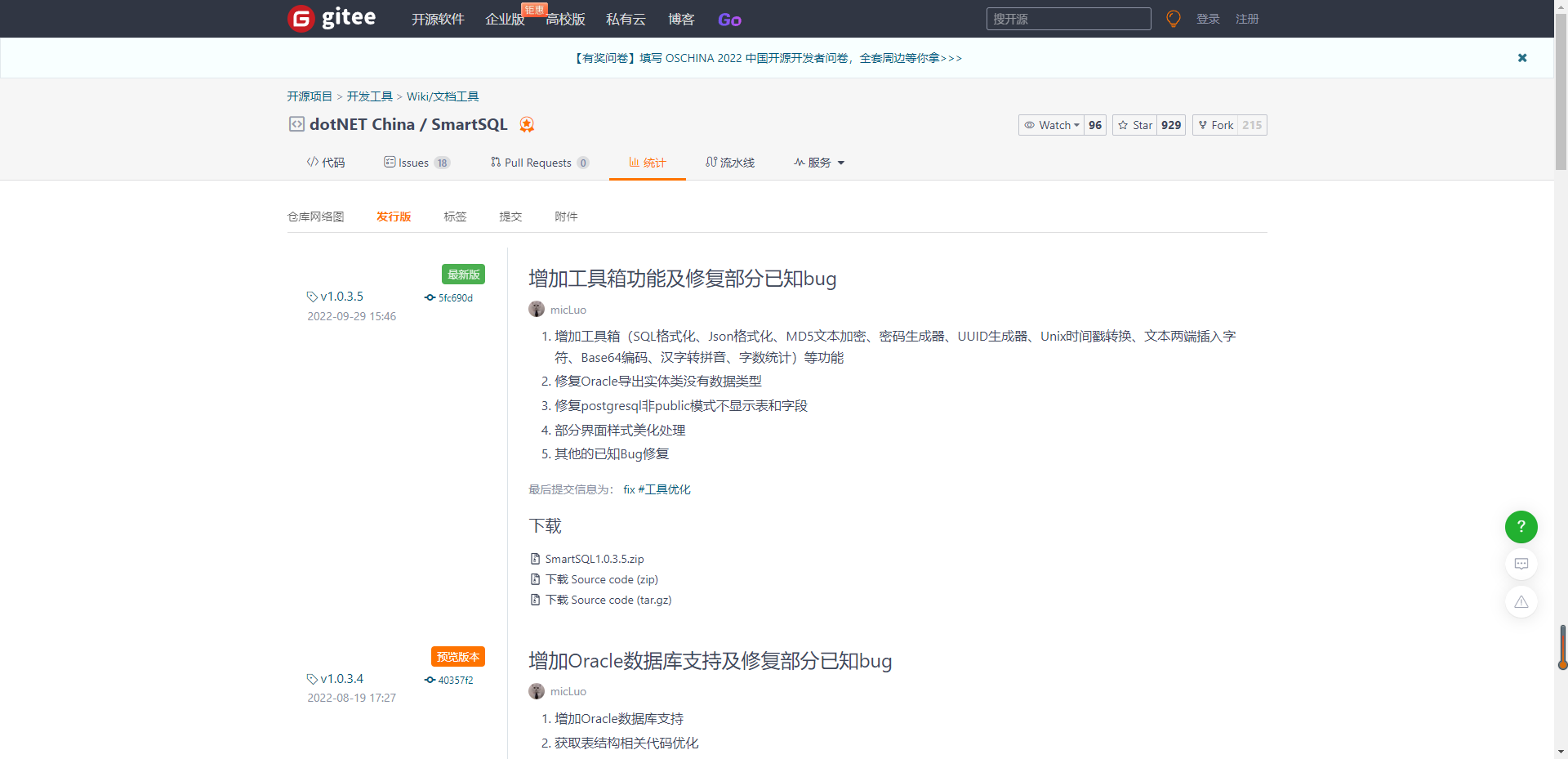Click the lightbulb icon in header
This screenshot has width=1568, height=759.
point(1174,19)
